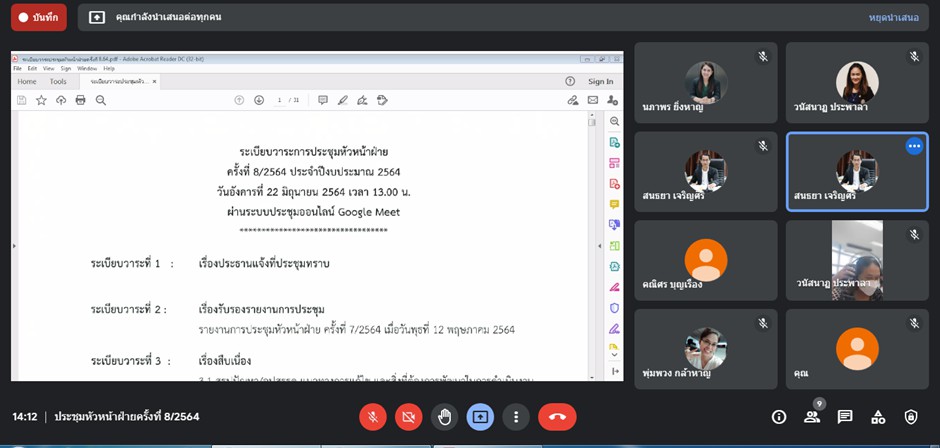
Task: Open the Tools tab in Acrobat
Action: point(58,81)
